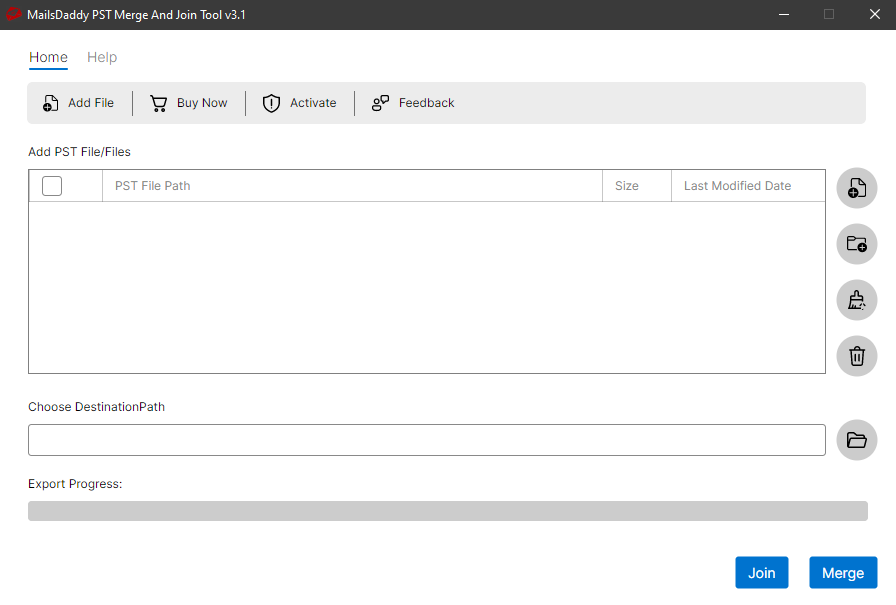Click the MailsDaddy logo in the title bar

13,14
